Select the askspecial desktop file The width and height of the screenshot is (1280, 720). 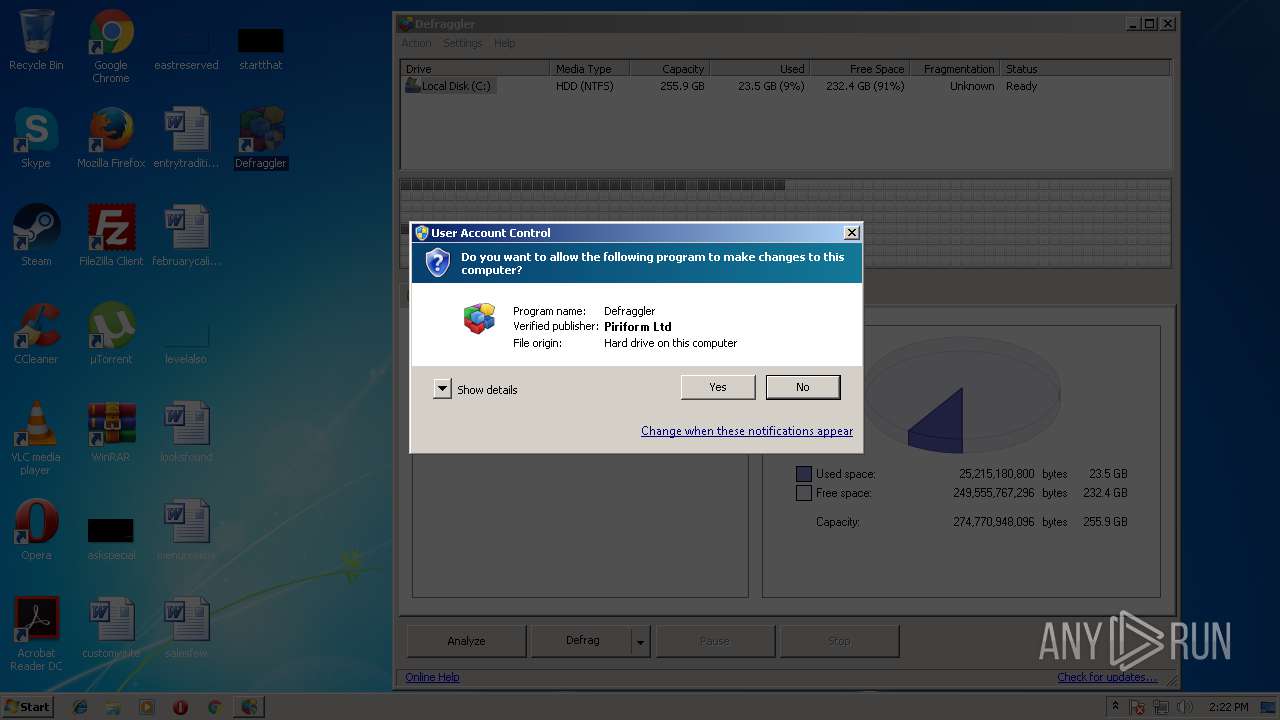pos(111,540)
